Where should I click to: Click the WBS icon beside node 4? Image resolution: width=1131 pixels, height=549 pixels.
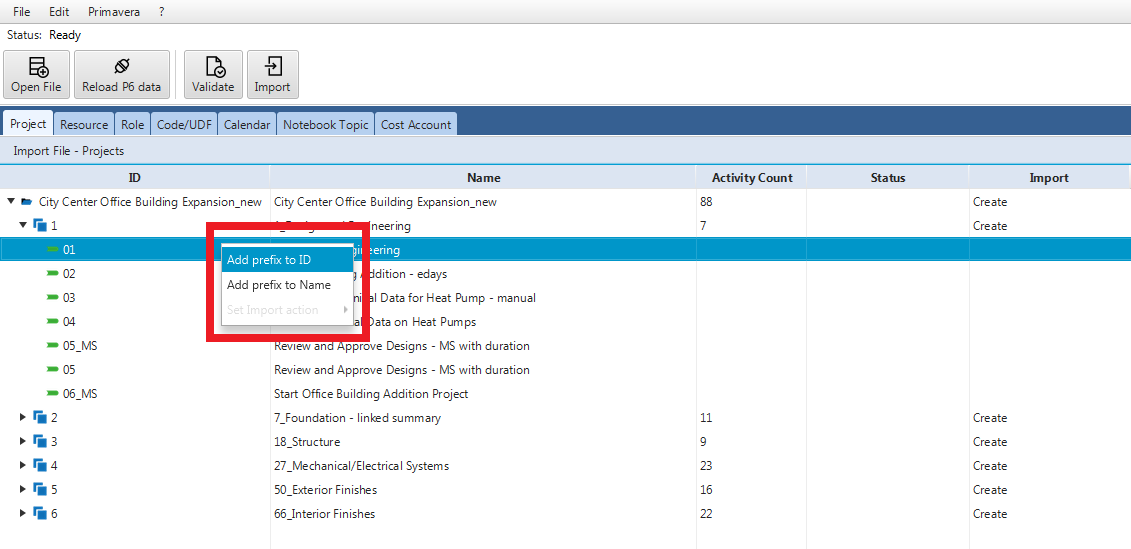point(40,466)
